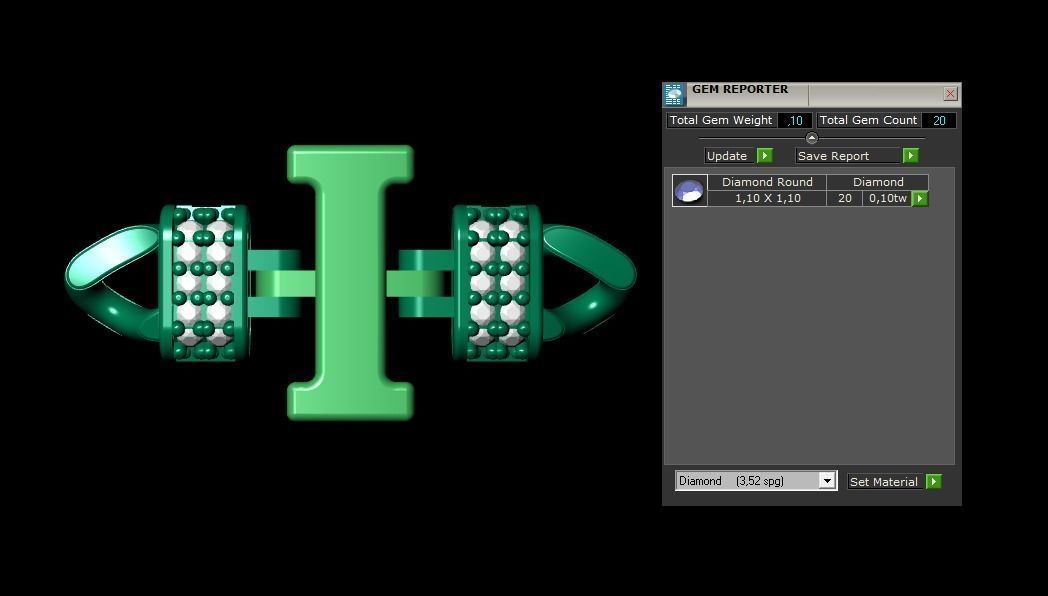Collapse the panel with the round arrow
Viewport: 1048px width, 596px height.
click(811, 138)
